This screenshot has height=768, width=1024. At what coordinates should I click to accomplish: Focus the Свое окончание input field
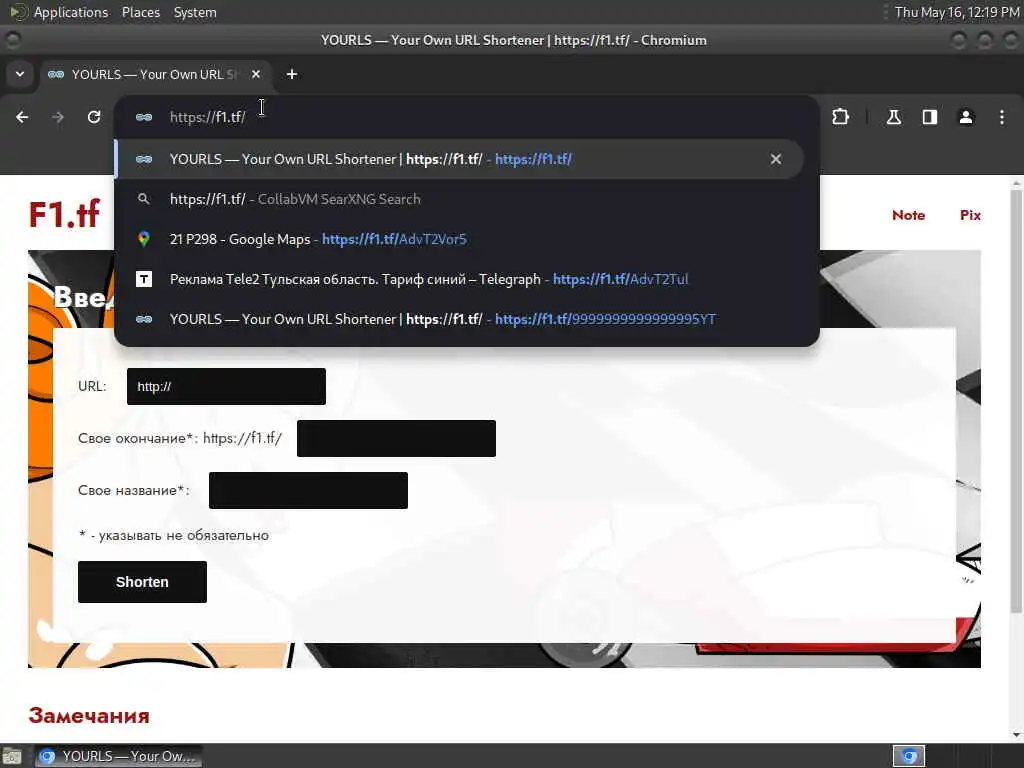click(x=396, y=438)
